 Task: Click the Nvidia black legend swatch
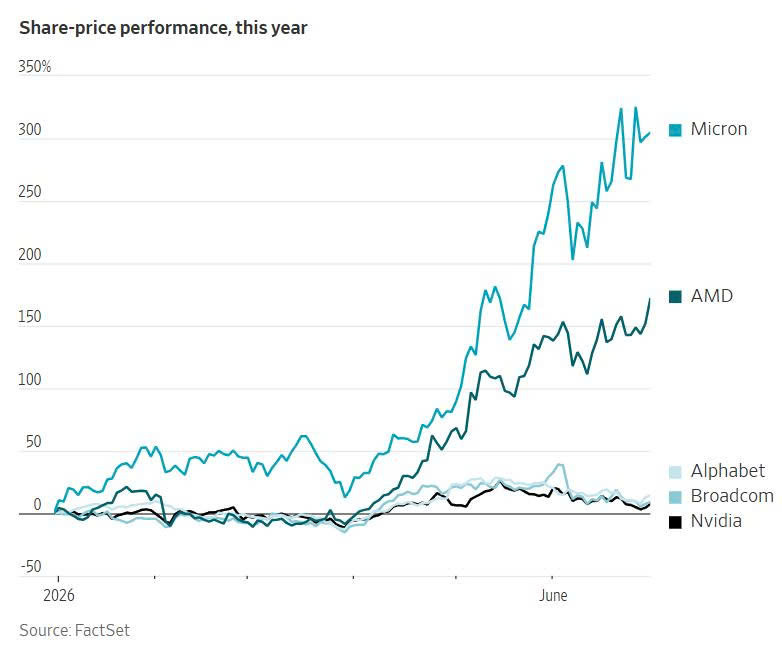pos(675,522)
